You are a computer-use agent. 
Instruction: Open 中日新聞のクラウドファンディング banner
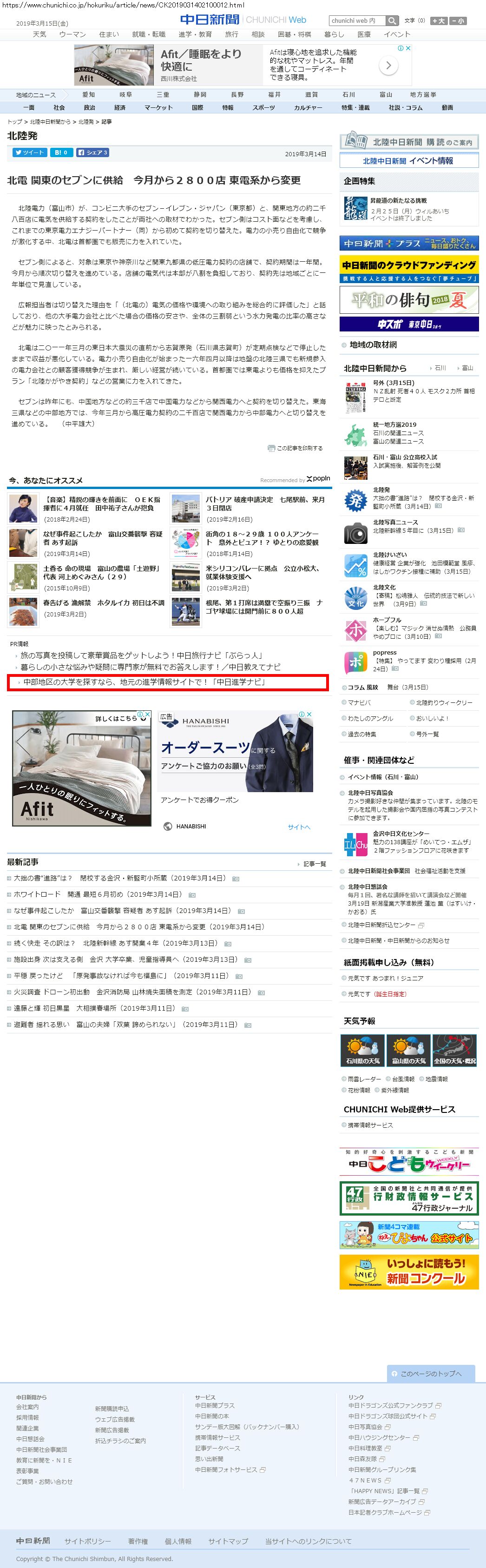[409, 268]
